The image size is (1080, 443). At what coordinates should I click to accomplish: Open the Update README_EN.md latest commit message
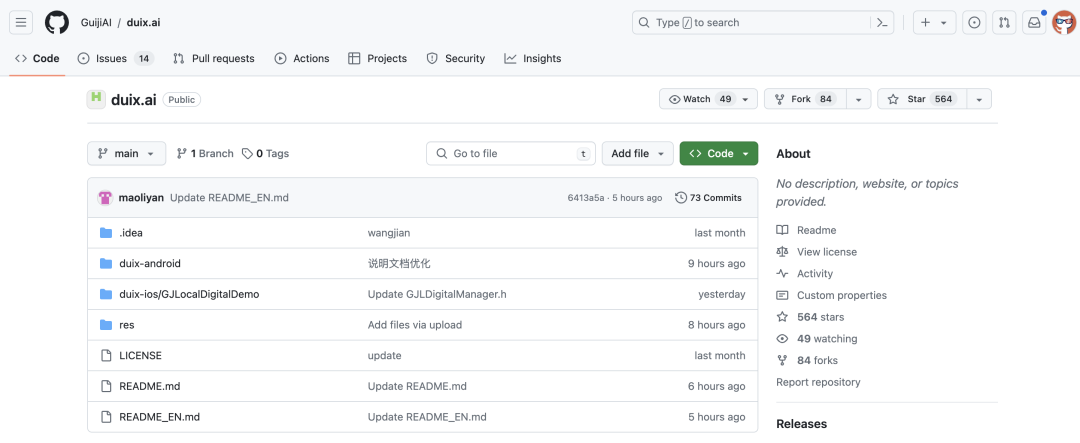[x=229, y=198]
